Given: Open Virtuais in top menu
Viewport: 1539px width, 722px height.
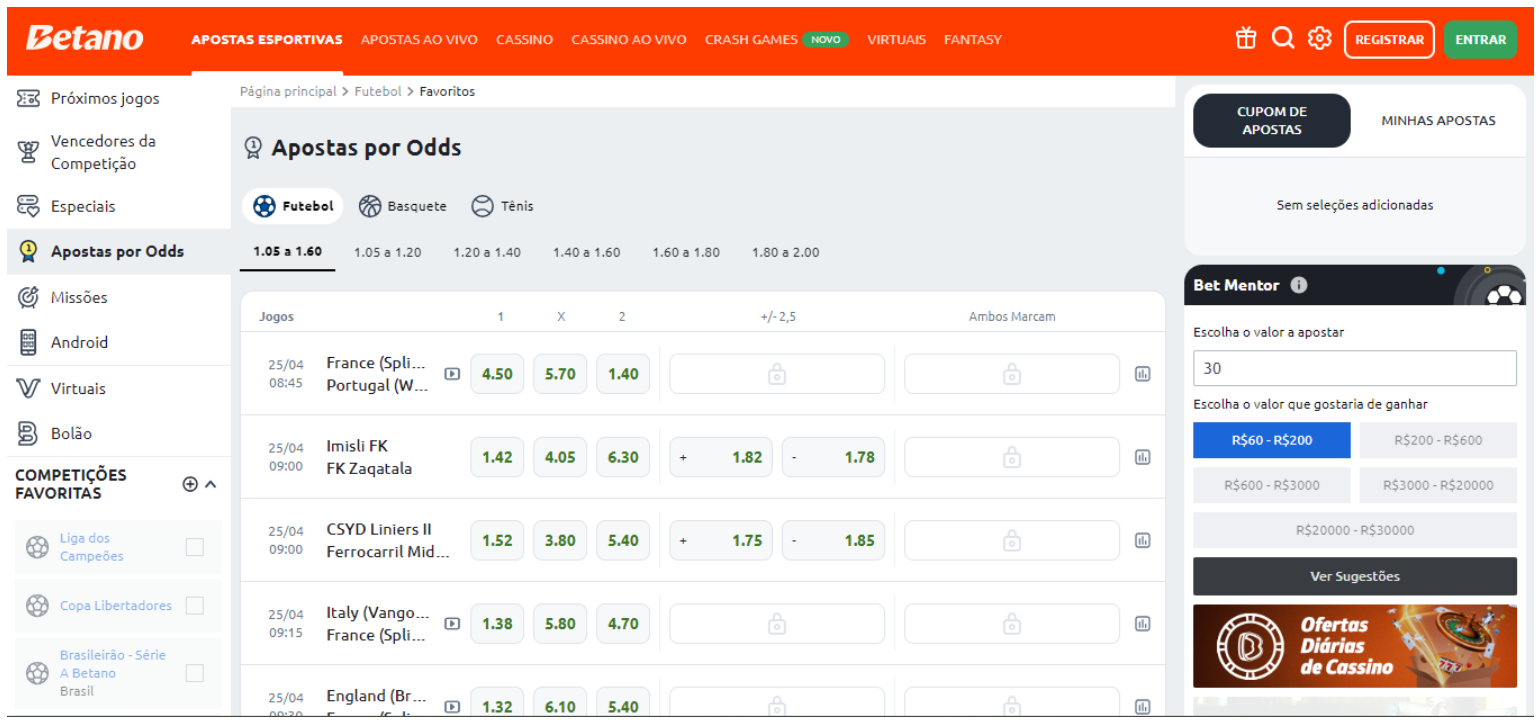Looking at the screenshot, I should (x=896, y=40).
